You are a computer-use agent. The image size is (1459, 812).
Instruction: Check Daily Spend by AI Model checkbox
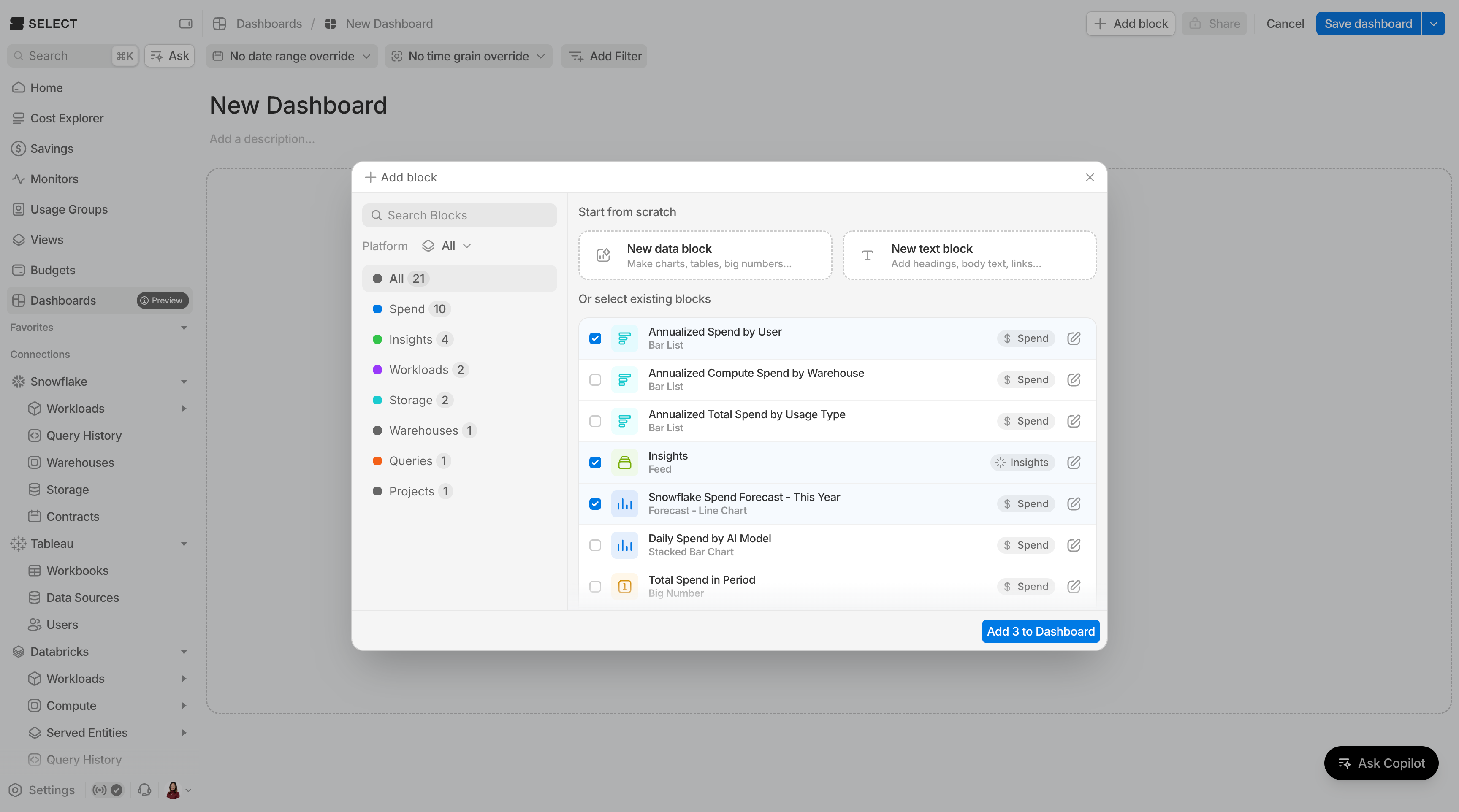coord(595,545)
